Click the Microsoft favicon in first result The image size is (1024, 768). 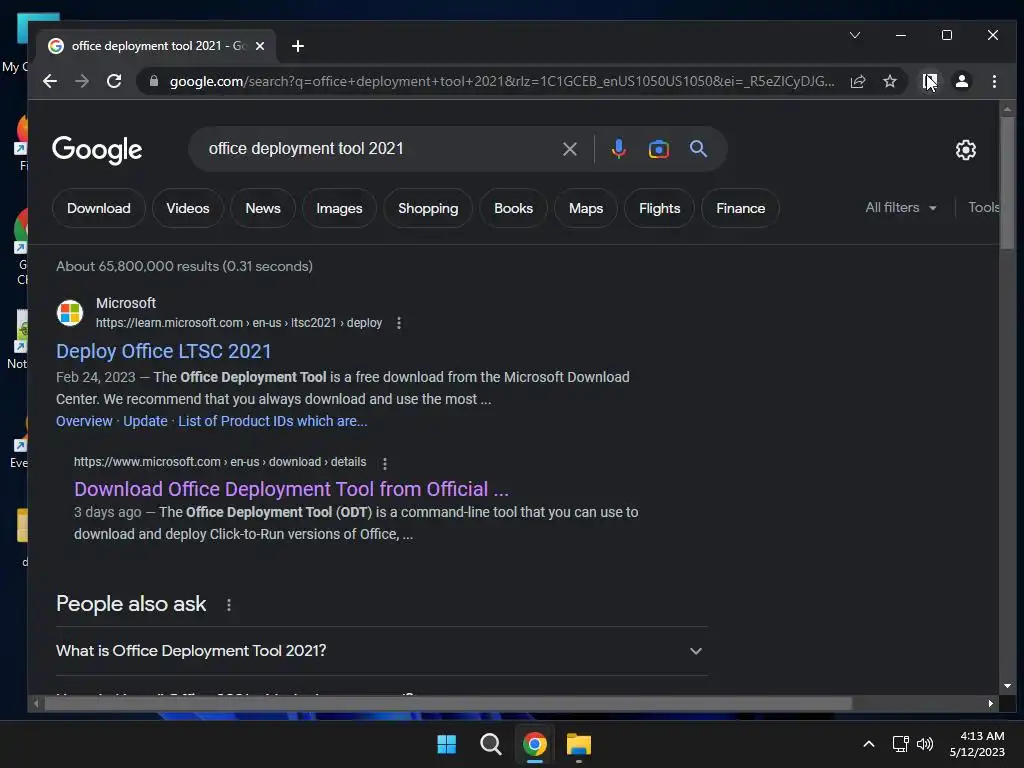click(70, 313)
